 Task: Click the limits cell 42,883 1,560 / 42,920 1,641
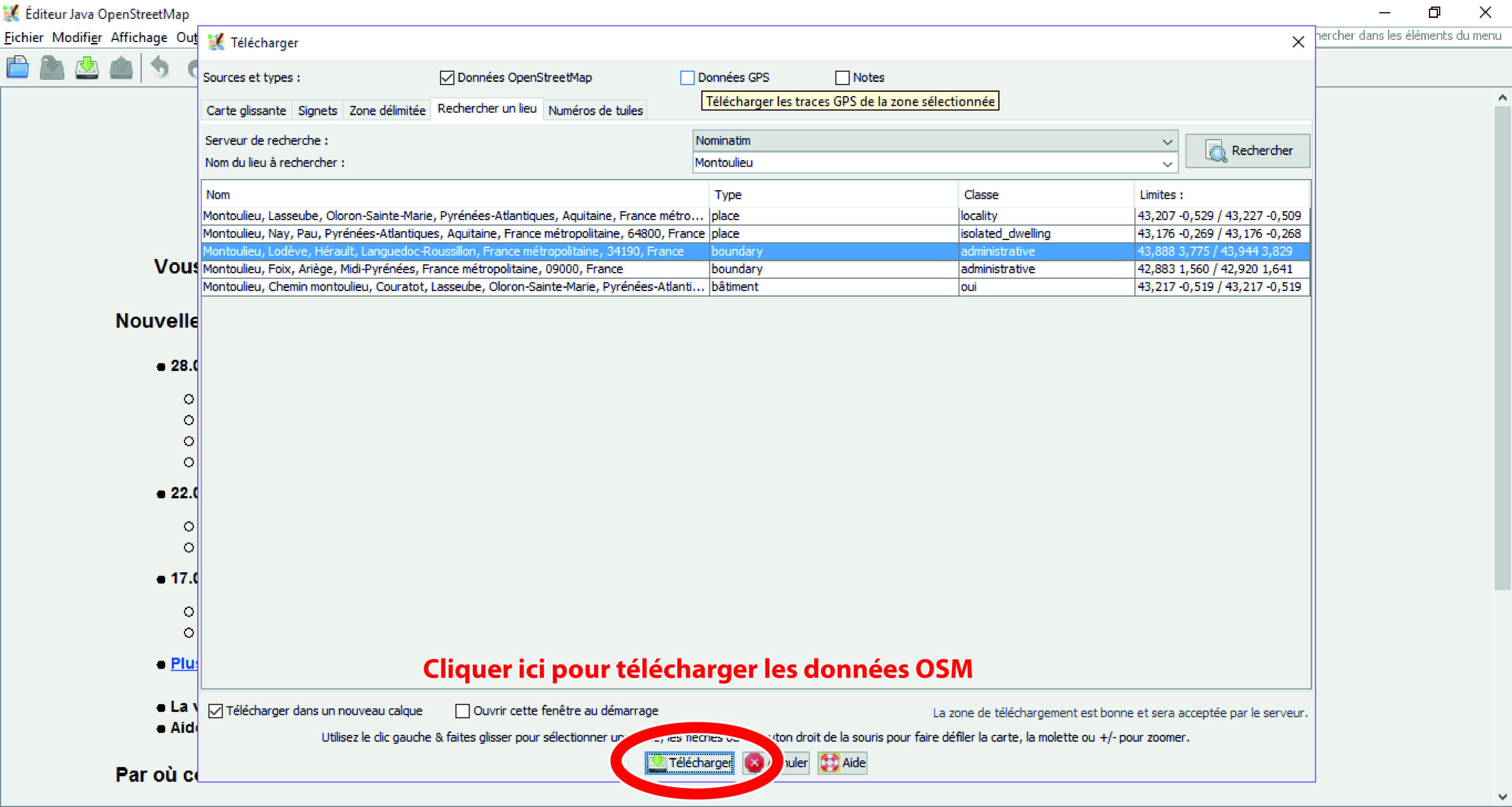[x=1221, y=269]
